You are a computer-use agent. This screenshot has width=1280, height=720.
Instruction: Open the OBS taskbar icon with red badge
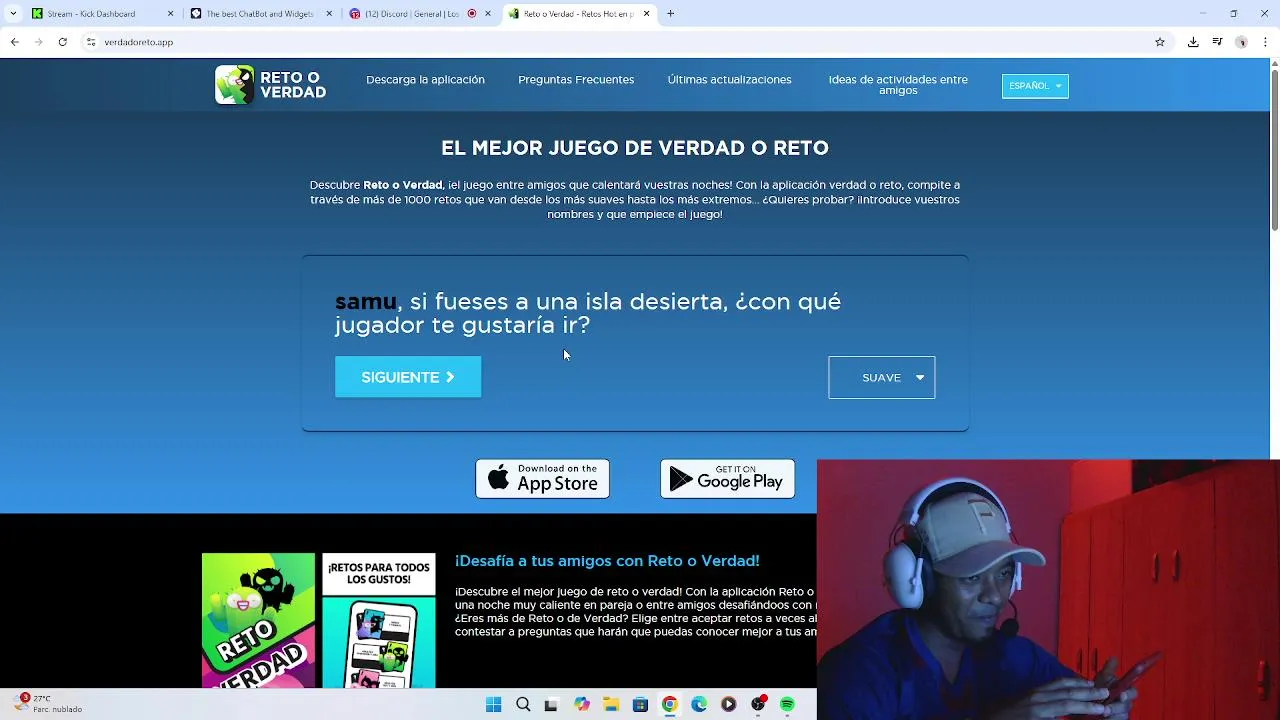(758, 704)
